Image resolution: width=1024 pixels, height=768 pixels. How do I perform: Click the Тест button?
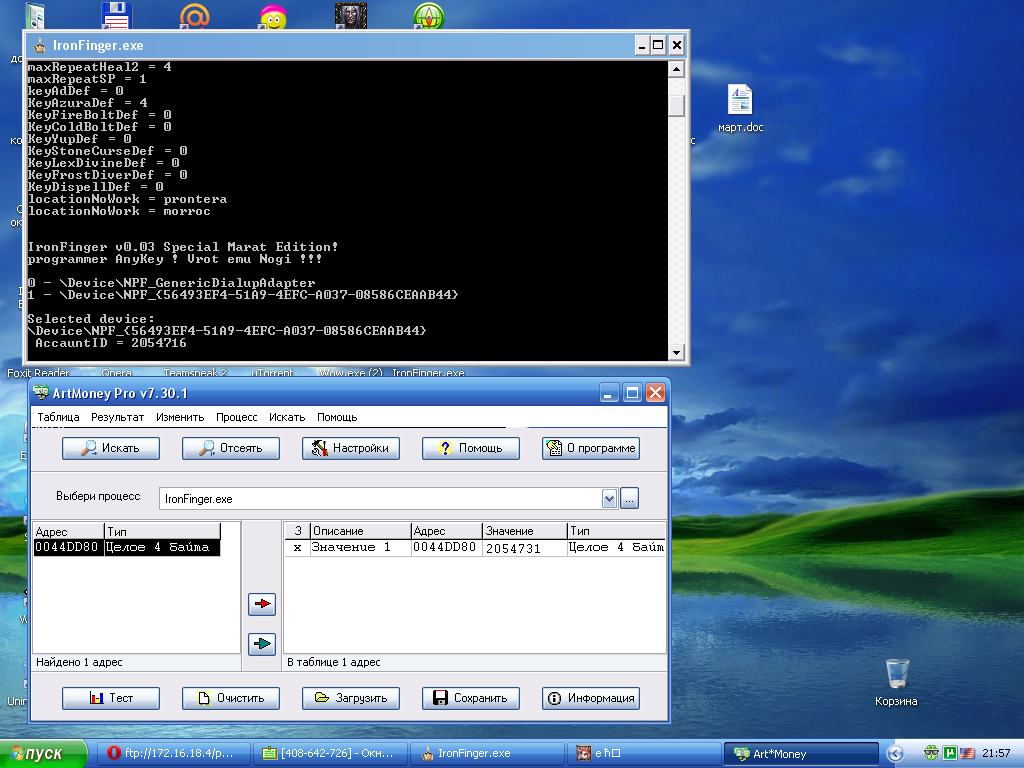click(110, 698)
